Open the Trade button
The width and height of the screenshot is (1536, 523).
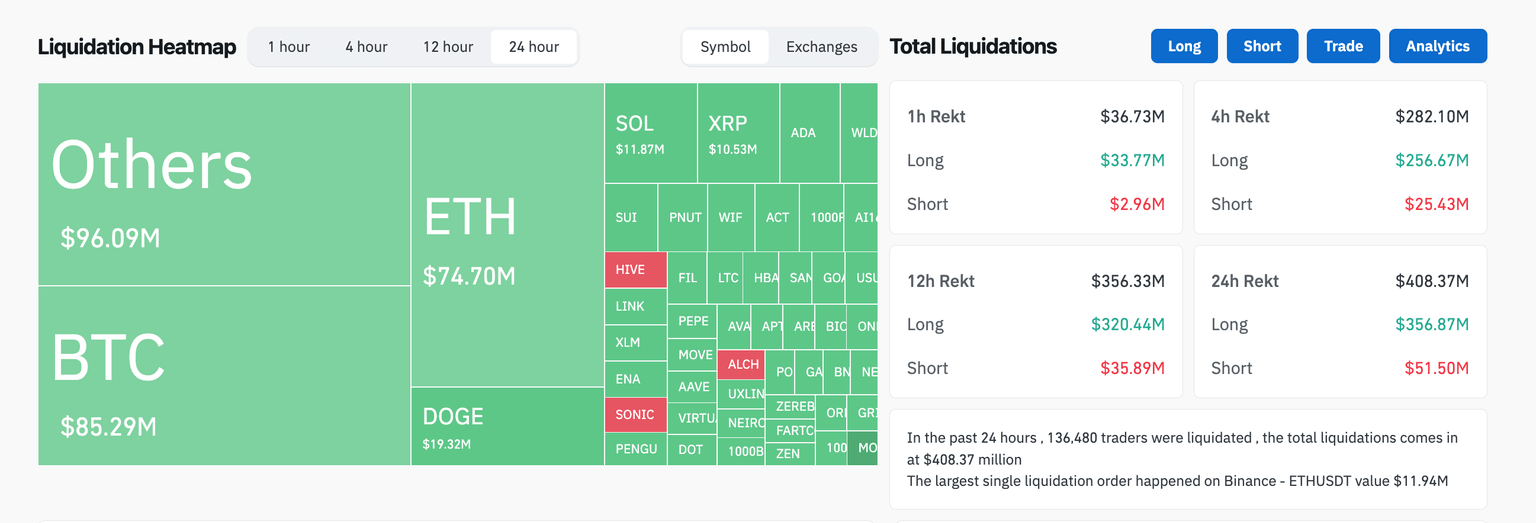click(x=1343, y=46)
